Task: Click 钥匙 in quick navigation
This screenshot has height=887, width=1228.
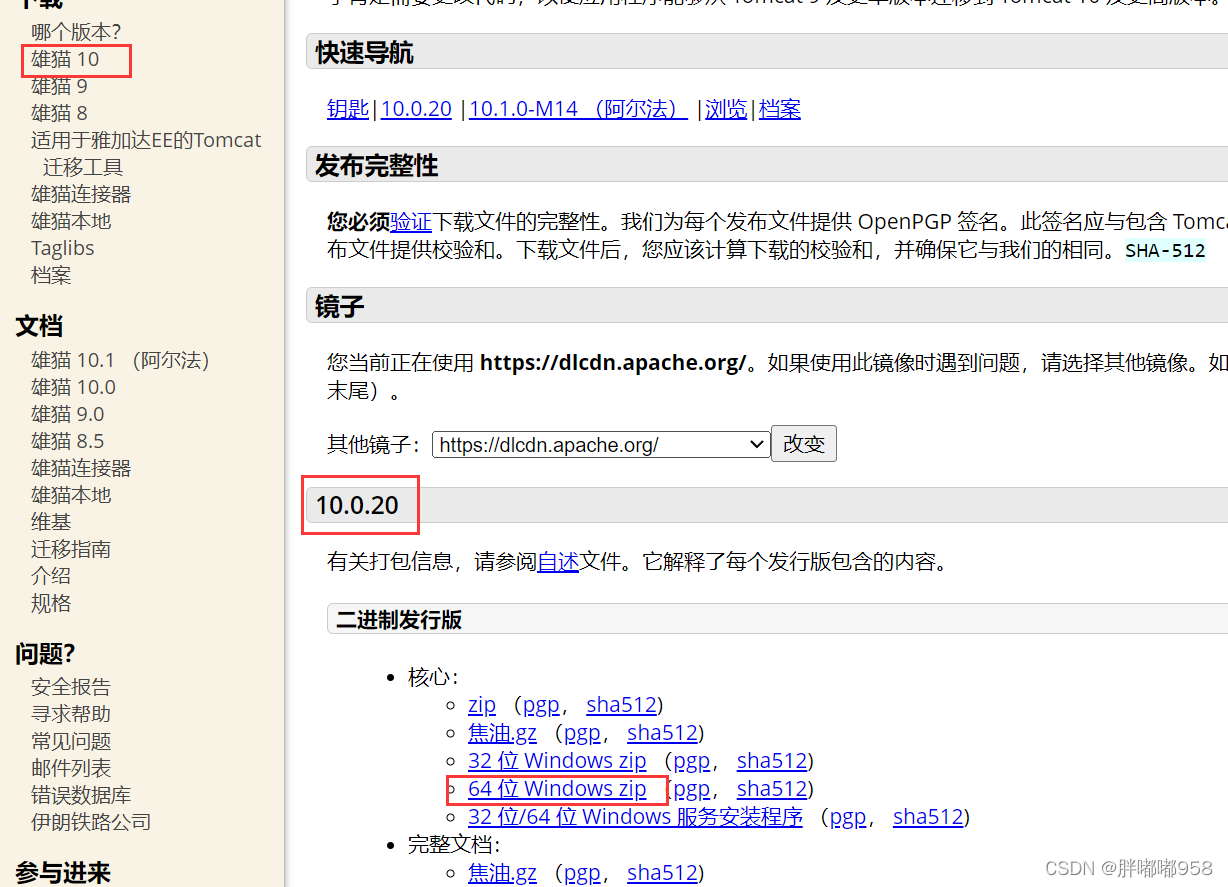Action: click(x=348, y=109)
